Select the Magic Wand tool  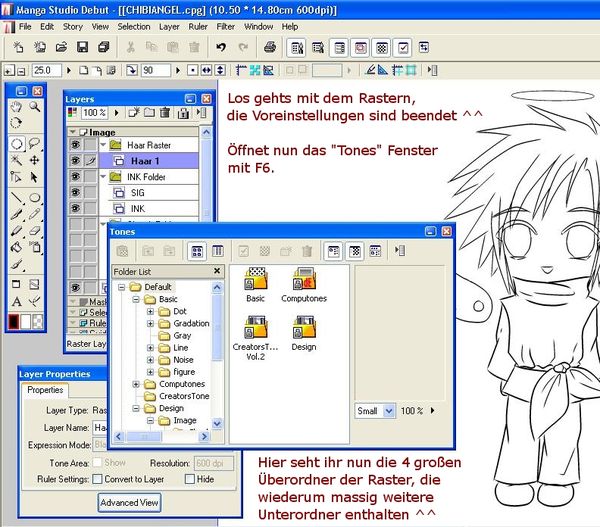[x=16, y=160]
